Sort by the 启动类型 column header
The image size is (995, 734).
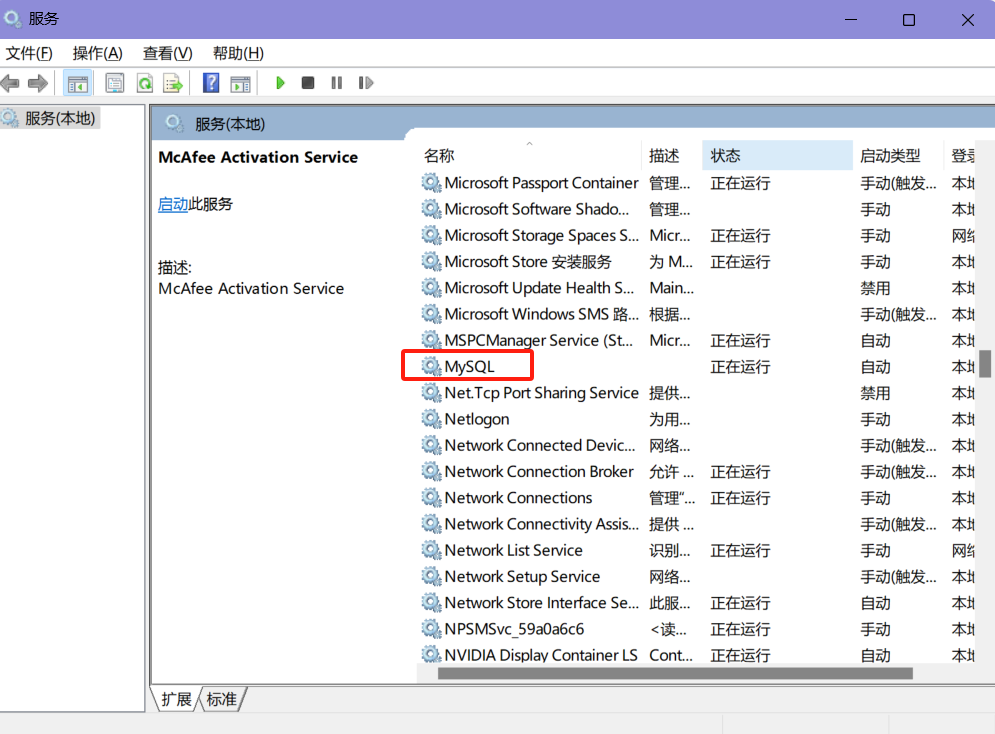890,156
